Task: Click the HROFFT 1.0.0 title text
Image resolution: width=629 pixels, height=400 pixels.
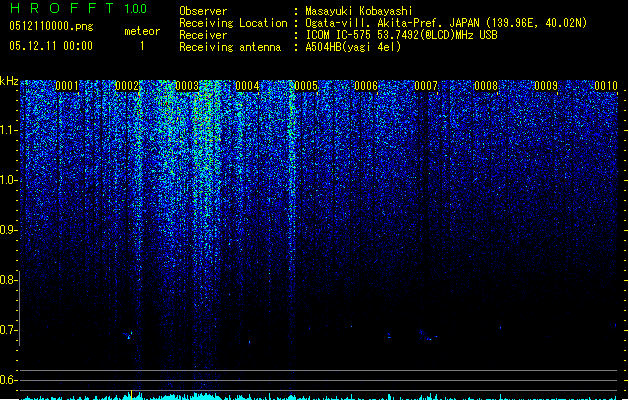Action: point(79,8)
